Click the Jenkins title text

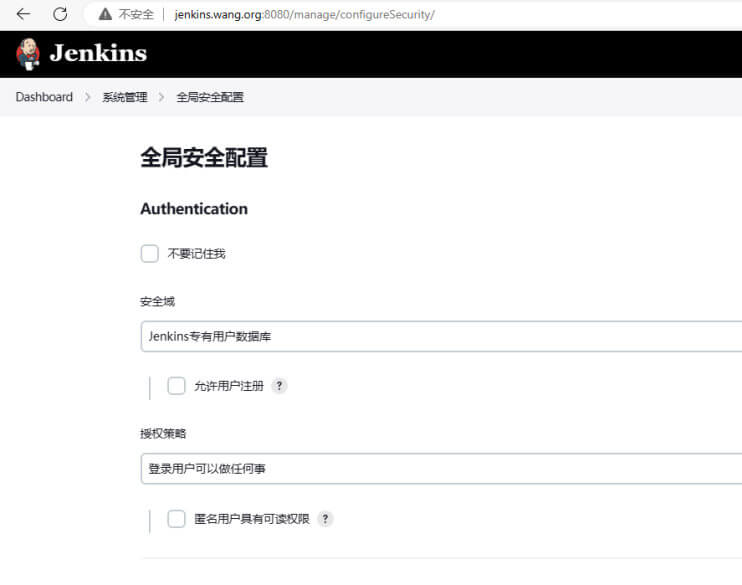pyautogui.click(x=98, y=53)
